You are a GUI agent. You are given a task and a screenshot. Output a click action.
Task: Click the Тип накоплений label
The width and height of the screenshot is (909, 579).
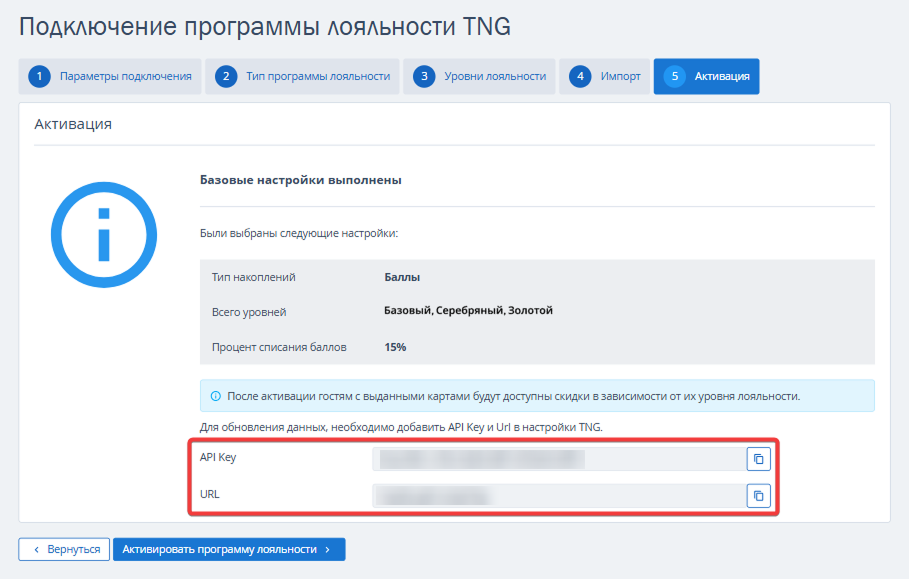pos(253,277)
